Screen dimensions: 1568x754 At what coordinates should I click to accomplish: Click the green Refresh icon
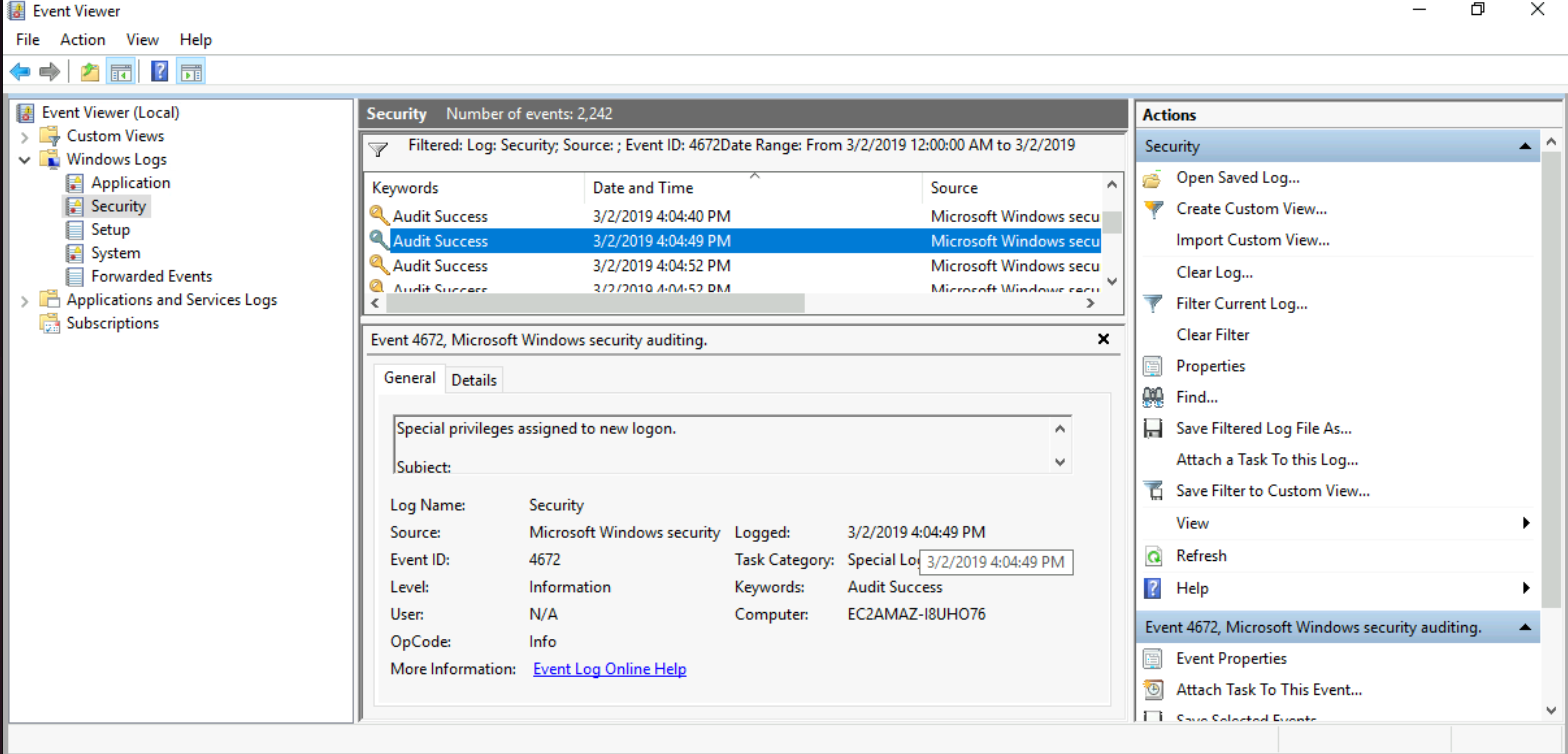[x=1153, y=556]
